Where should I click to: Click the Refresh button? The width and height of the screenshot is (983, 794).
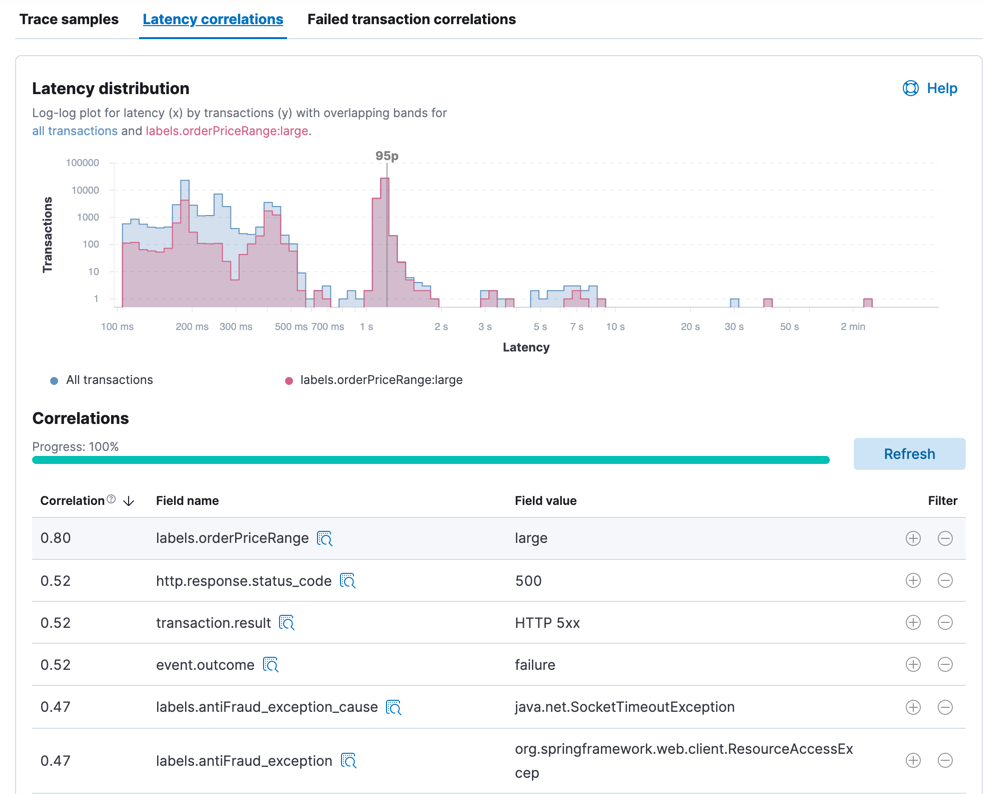908,453
